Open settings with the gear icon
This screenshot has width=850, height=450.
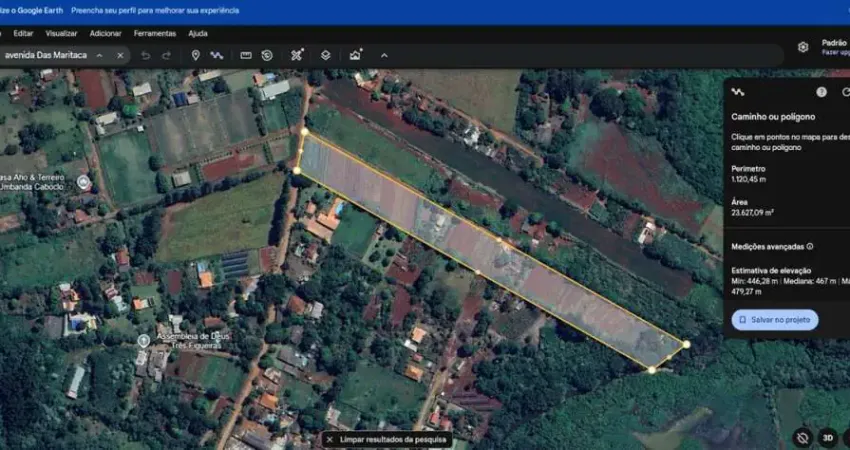pyautogui.click(x=803, y=47)
